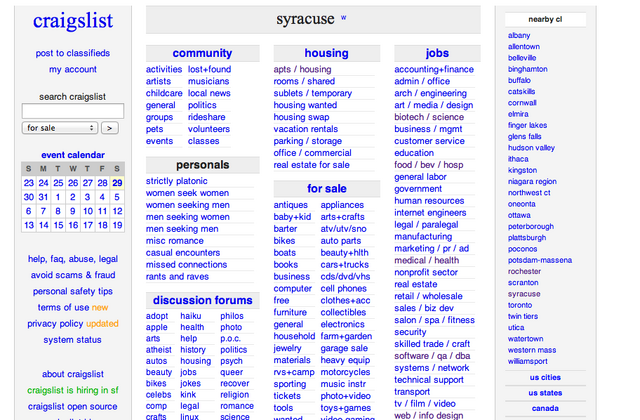Open the childcare community link
Image resolution: width=640 pixels, height=420 pixels.
pyautogui.click(x=164, y=93)
